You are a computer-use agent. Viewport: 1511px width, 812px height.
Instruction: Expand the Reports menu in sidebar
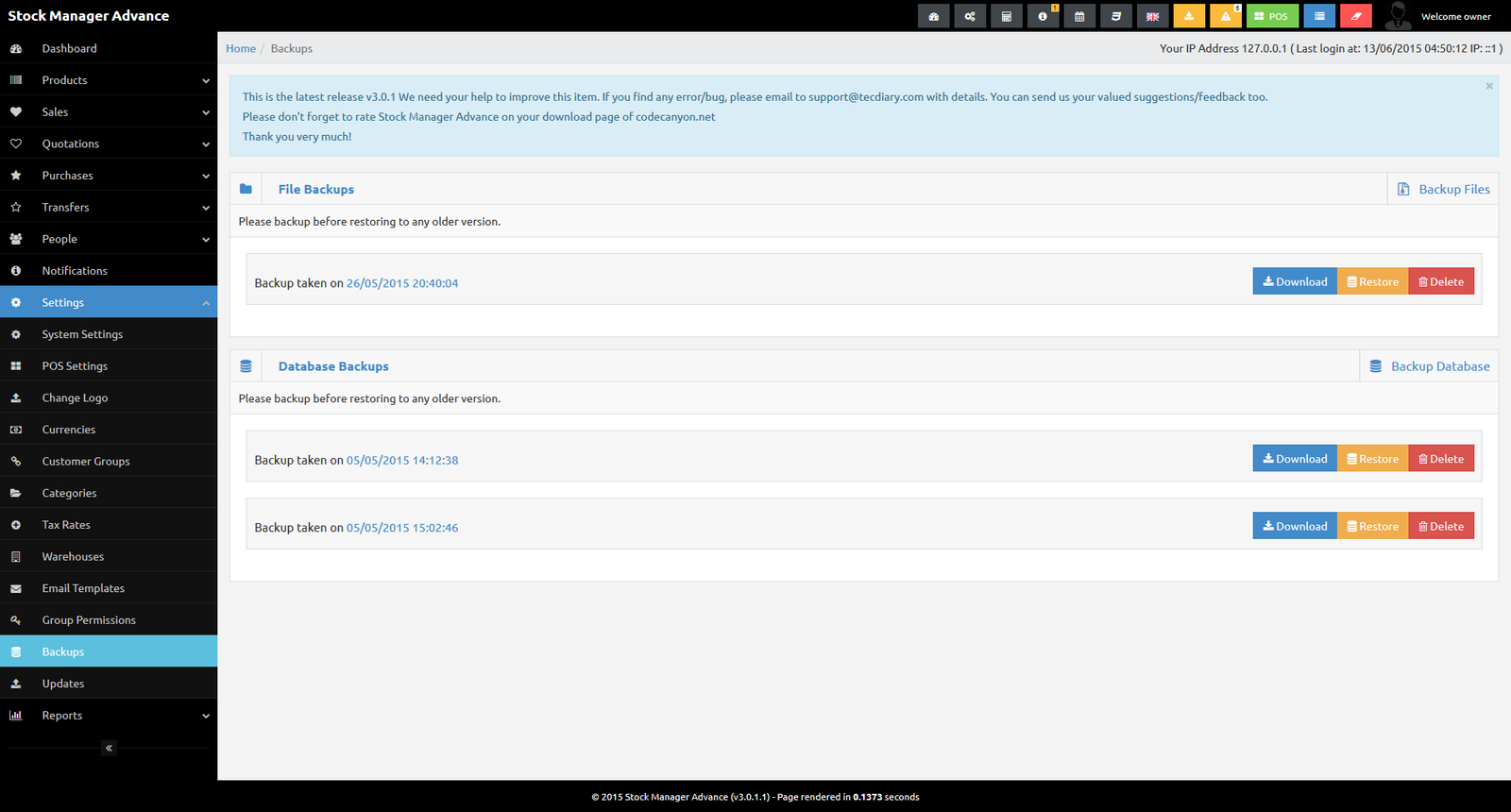[x=109, y=716]
